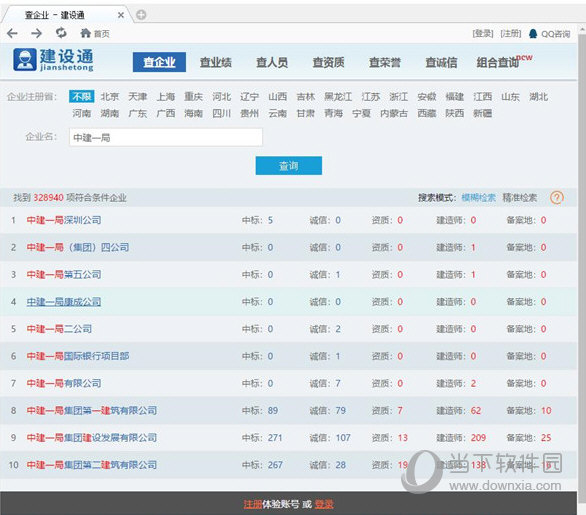Image resolution: width=586 pixels, height=515 pixels.
Task: Open 中建一局集团建设发展有限公司 result
Action: click(92, 438)
